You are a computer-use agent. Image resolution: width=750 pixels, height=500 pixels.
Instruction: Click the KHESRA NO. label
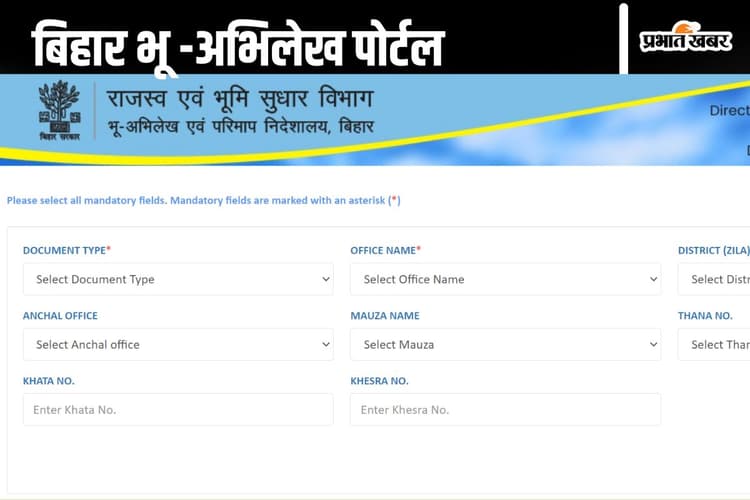point(379,381)
